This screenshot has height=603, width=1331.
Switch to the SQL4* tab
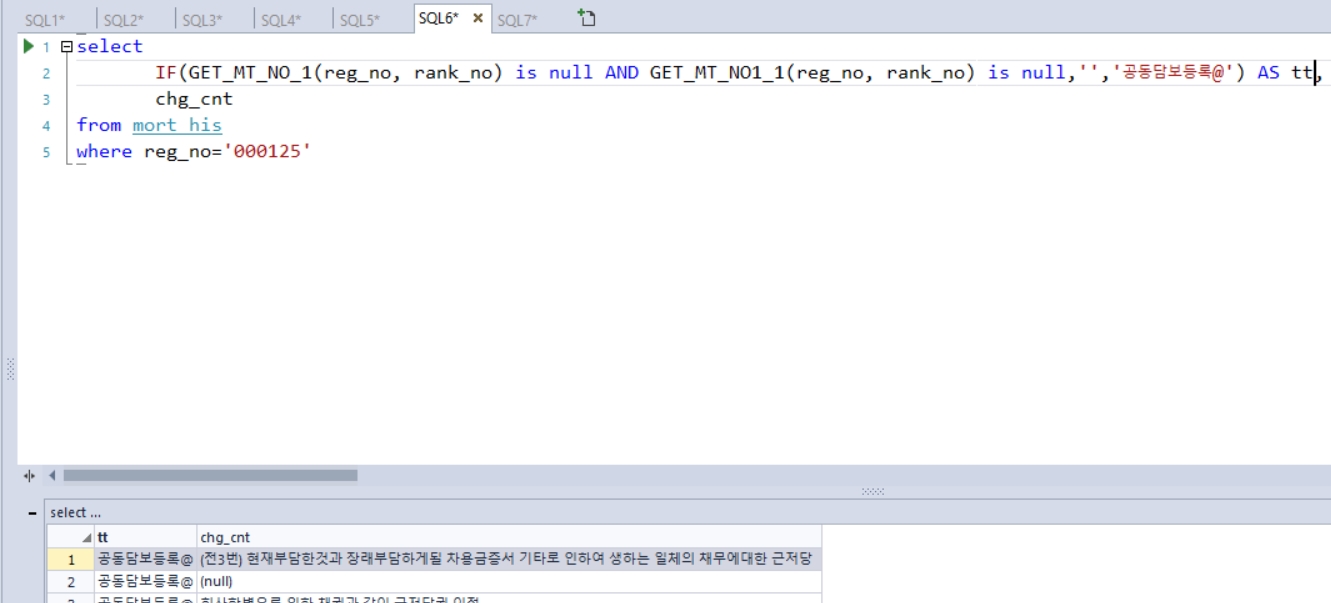point(281,20)
